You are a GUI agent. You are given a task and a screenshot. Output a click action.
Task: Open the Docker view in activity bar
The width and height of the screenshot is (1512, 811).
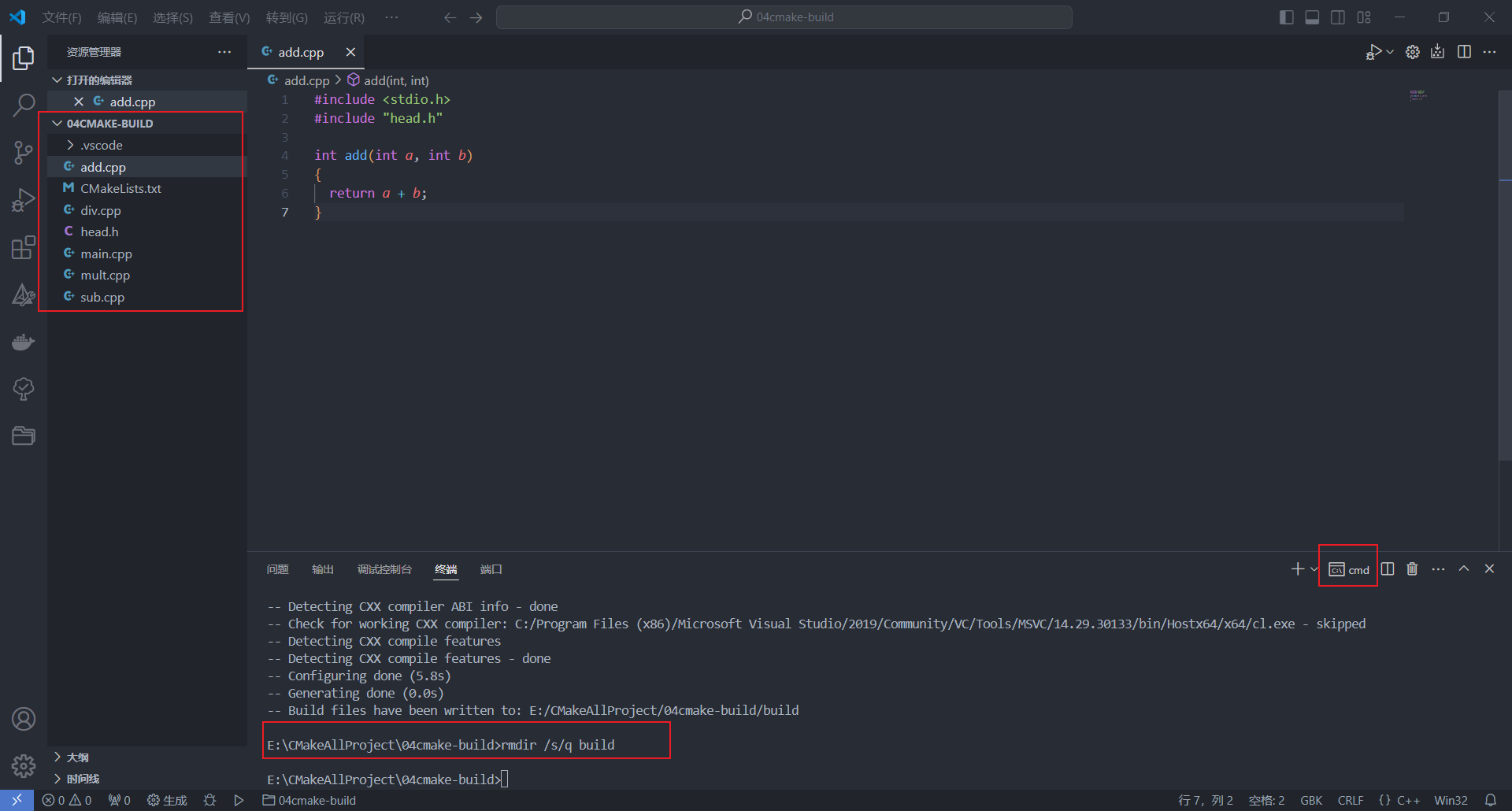click(x=24, y=342)
